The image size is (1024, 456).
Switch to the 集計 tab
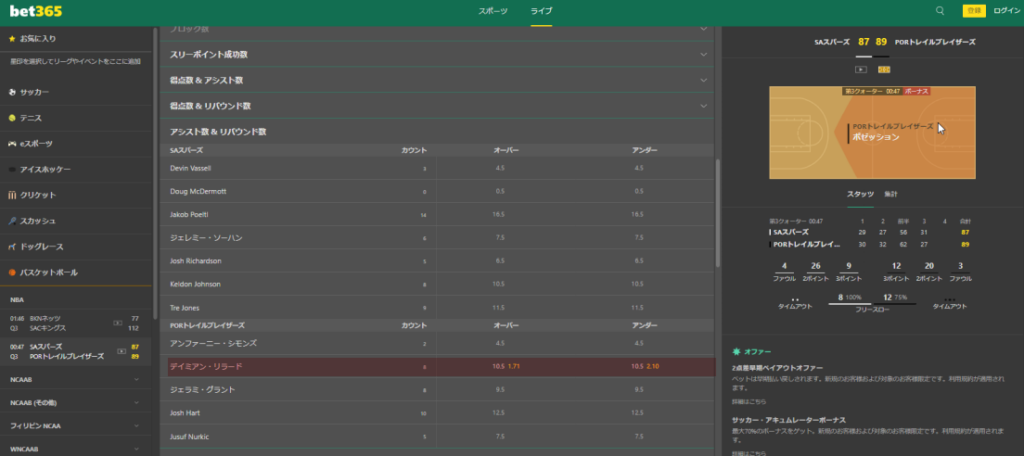click(891, 193)
